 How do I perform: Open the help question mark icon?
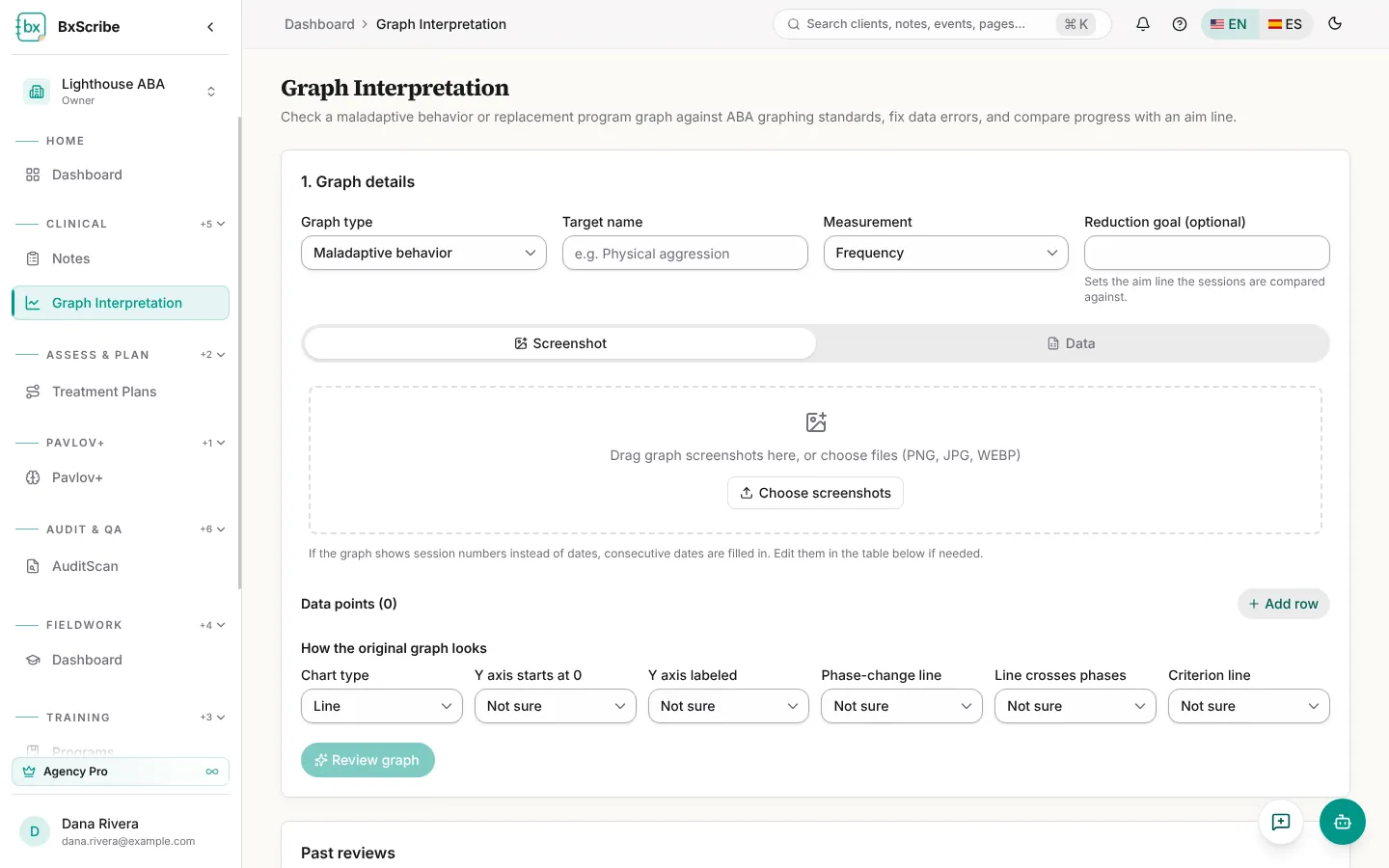[x=1180, y=24]
